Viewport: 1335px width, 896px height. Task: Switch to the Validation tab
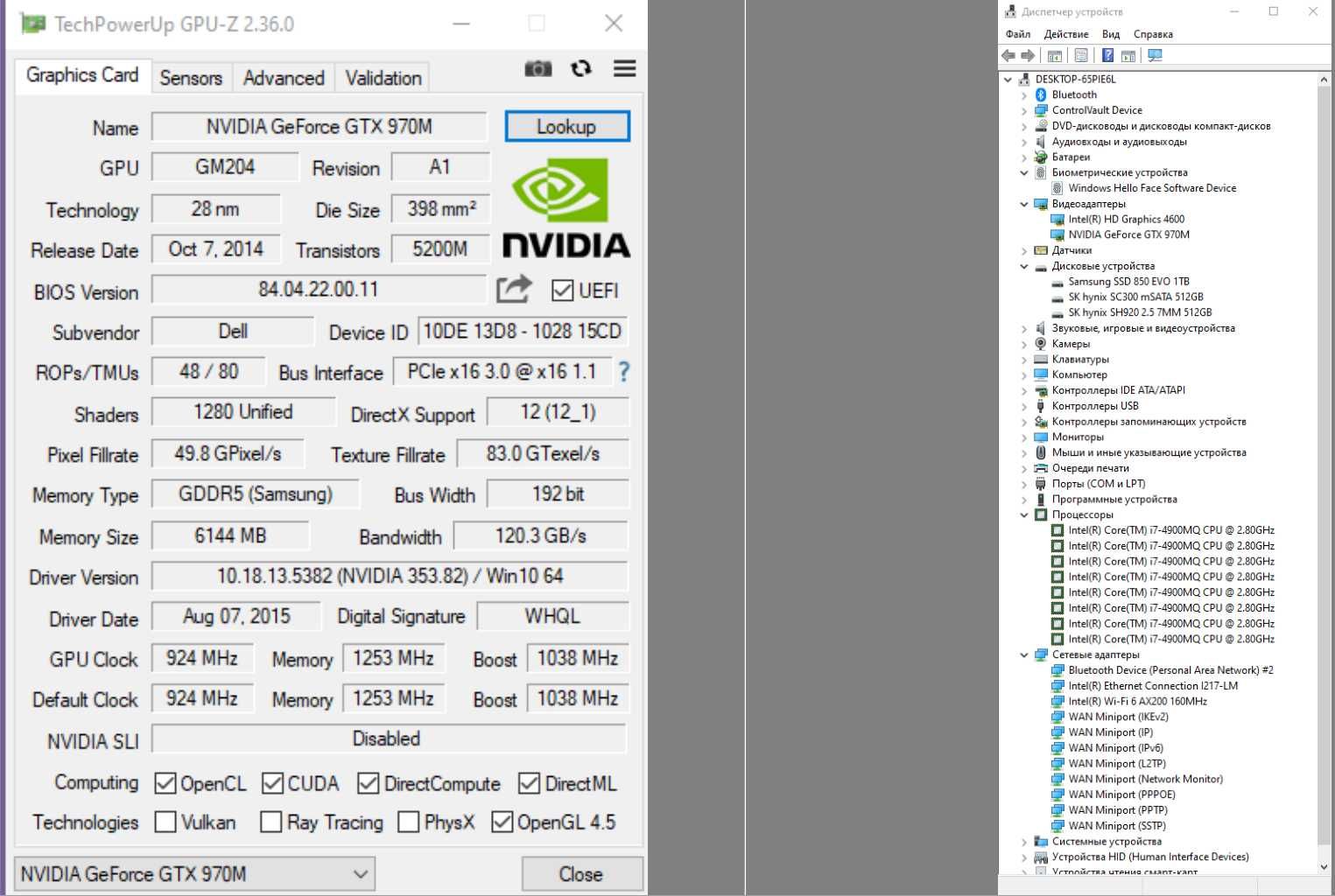(383, 78)
